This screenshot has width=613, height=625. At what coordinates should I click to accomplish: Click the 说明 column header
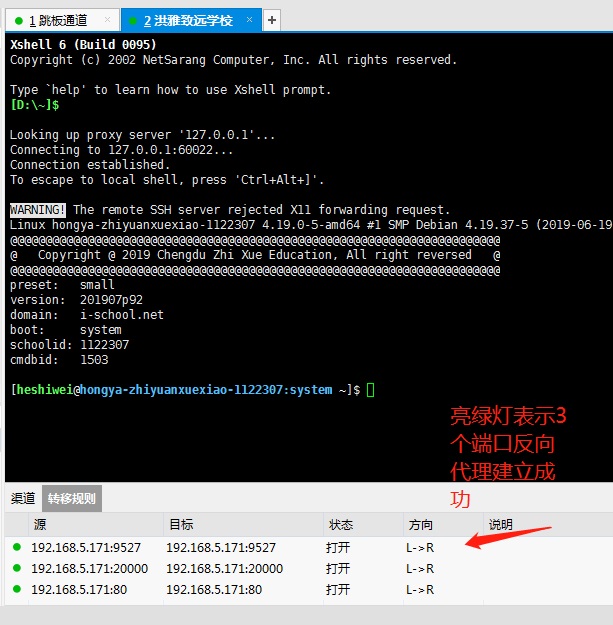point(545,524)
